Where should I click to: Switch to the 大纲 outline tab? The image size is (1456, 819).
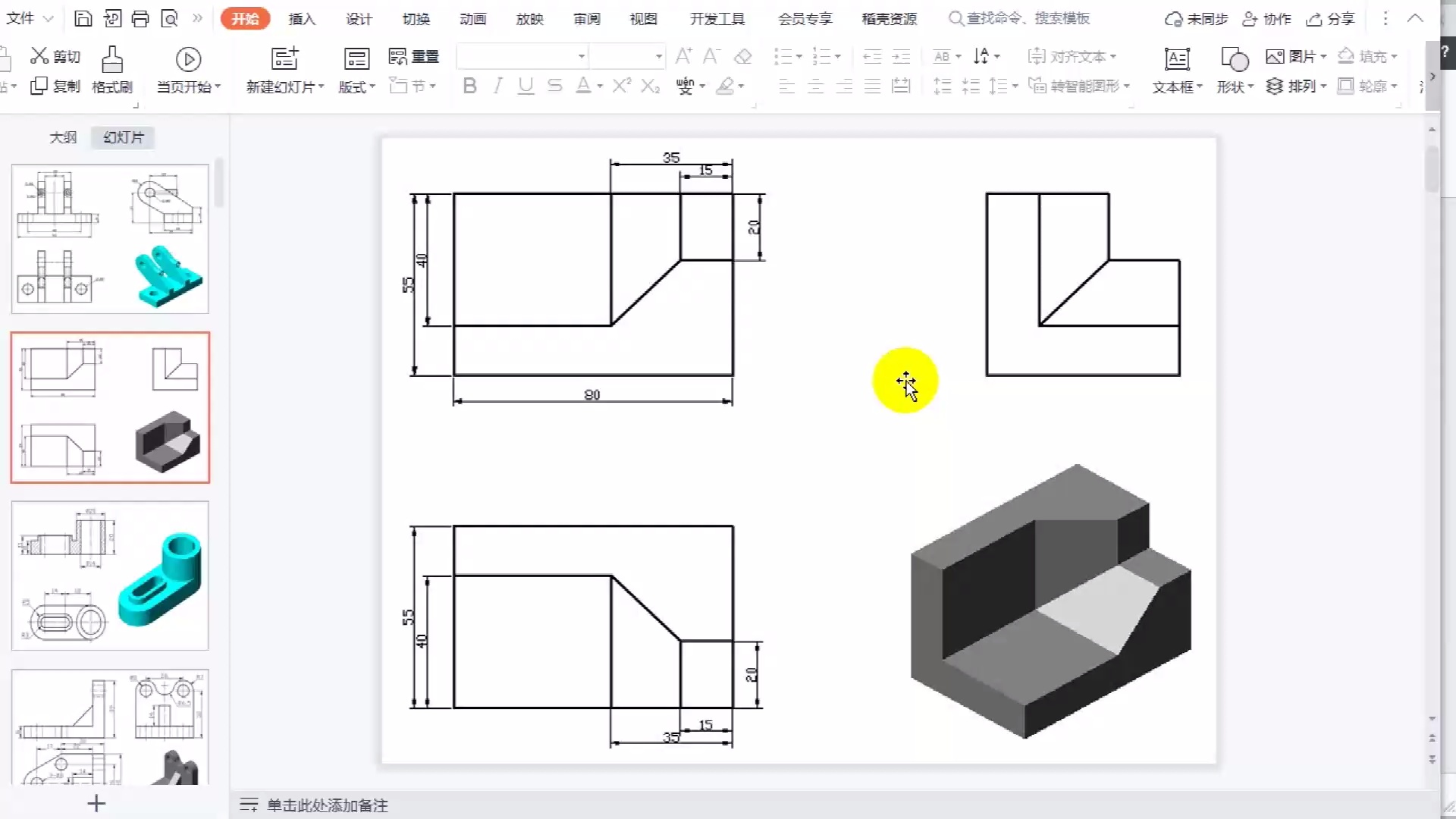(x=63, y=137)
